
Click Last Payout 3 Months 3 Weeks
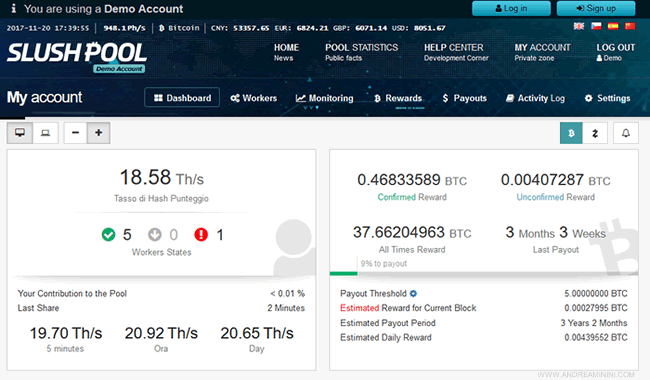555,232
